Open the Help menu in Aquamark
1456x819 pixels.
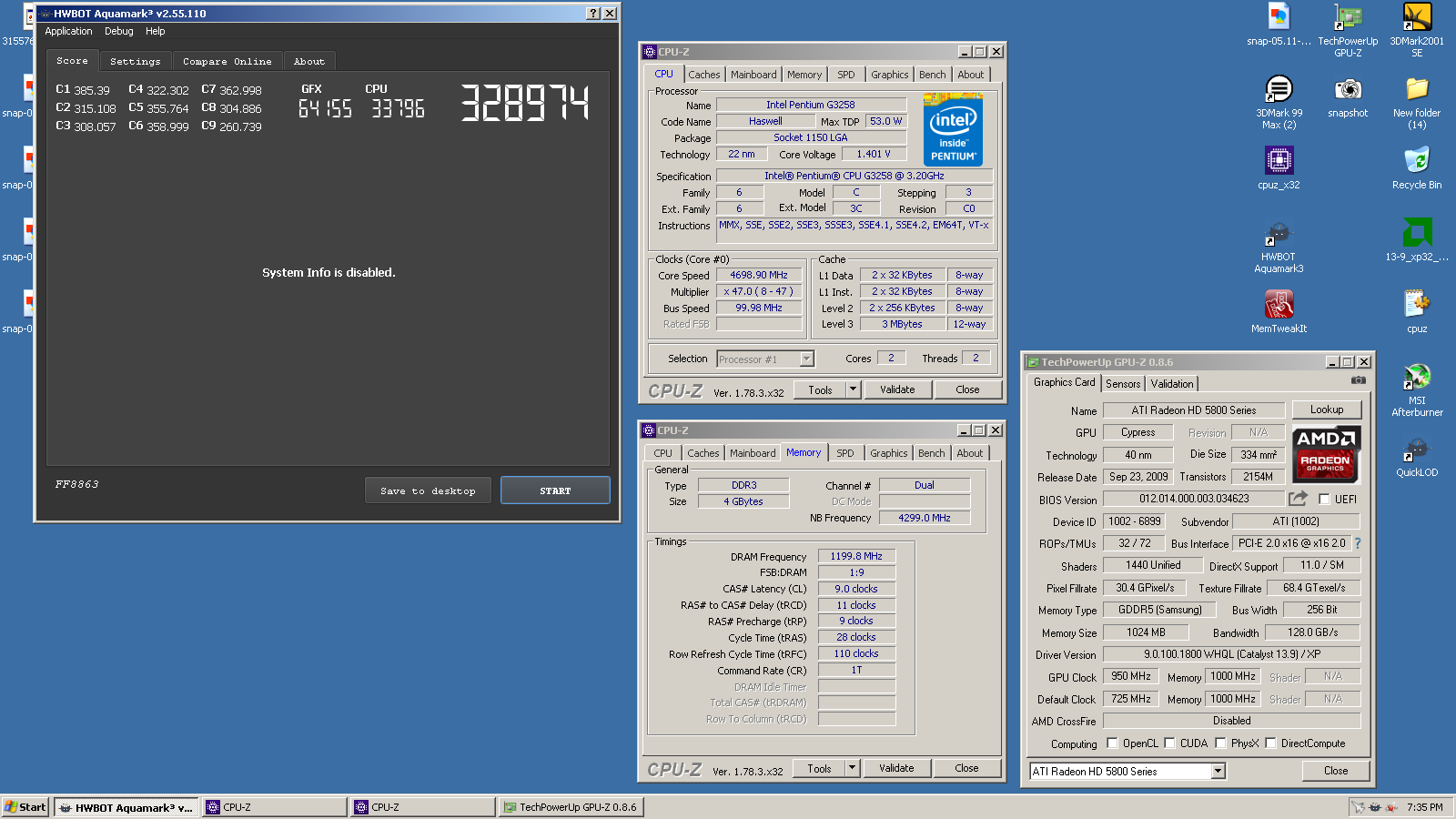155,31
